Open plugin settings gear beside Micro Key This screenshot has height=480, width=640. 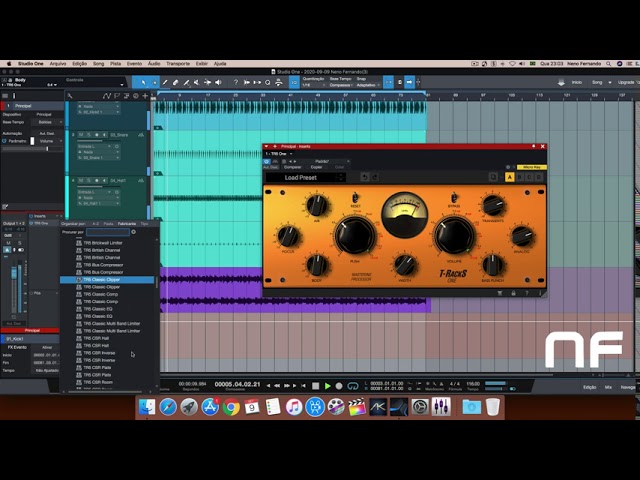click(508, 167)
